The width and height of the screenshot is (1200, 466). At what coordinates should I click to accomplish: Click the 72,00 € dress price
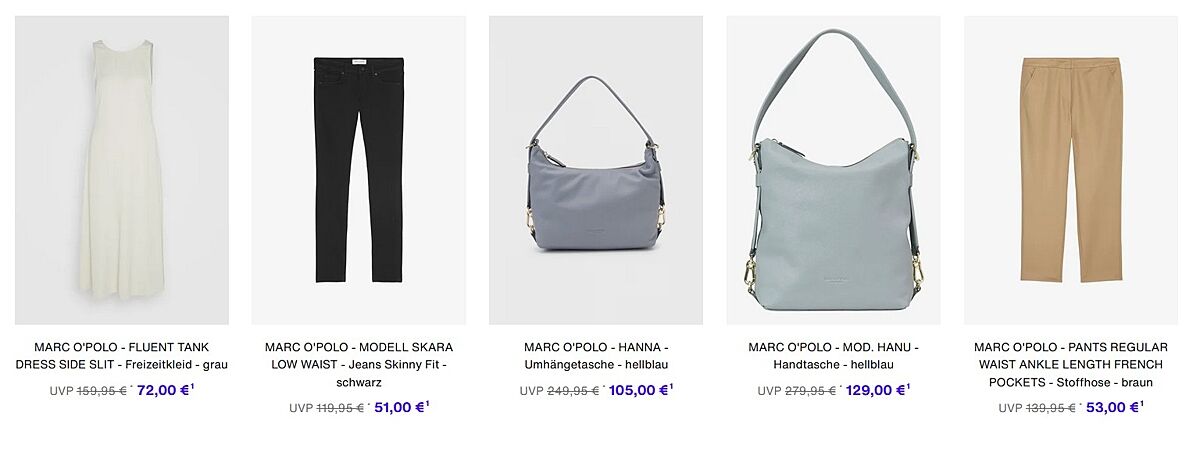coord(164,390)
